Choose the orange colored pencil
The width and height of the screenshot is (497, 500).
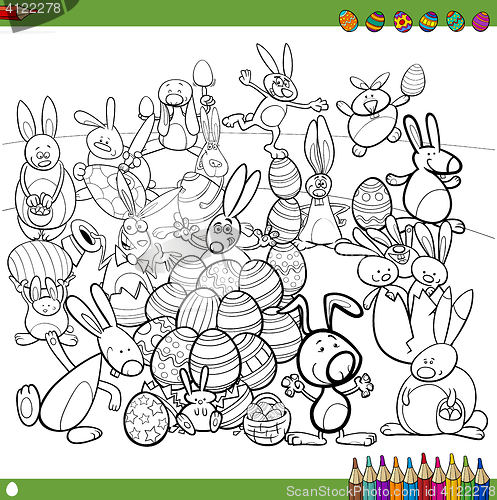pos(396,478)
